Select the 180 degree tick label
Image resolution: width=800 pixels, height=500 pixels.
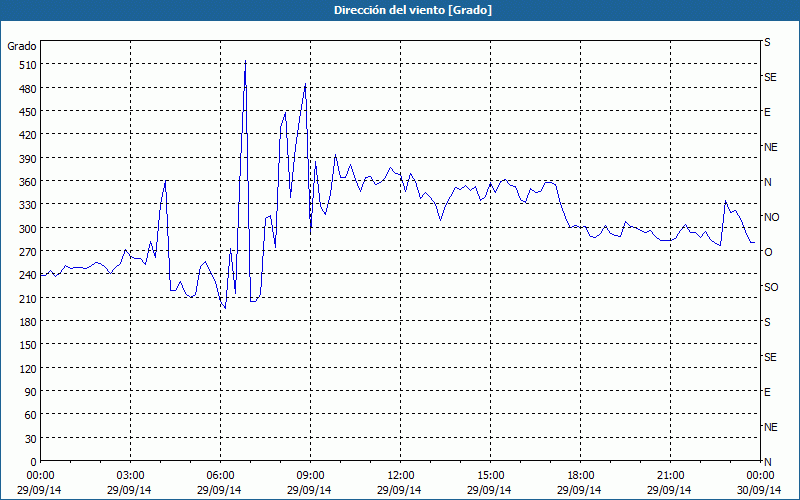pyautogui.click(x=28, y=322)
